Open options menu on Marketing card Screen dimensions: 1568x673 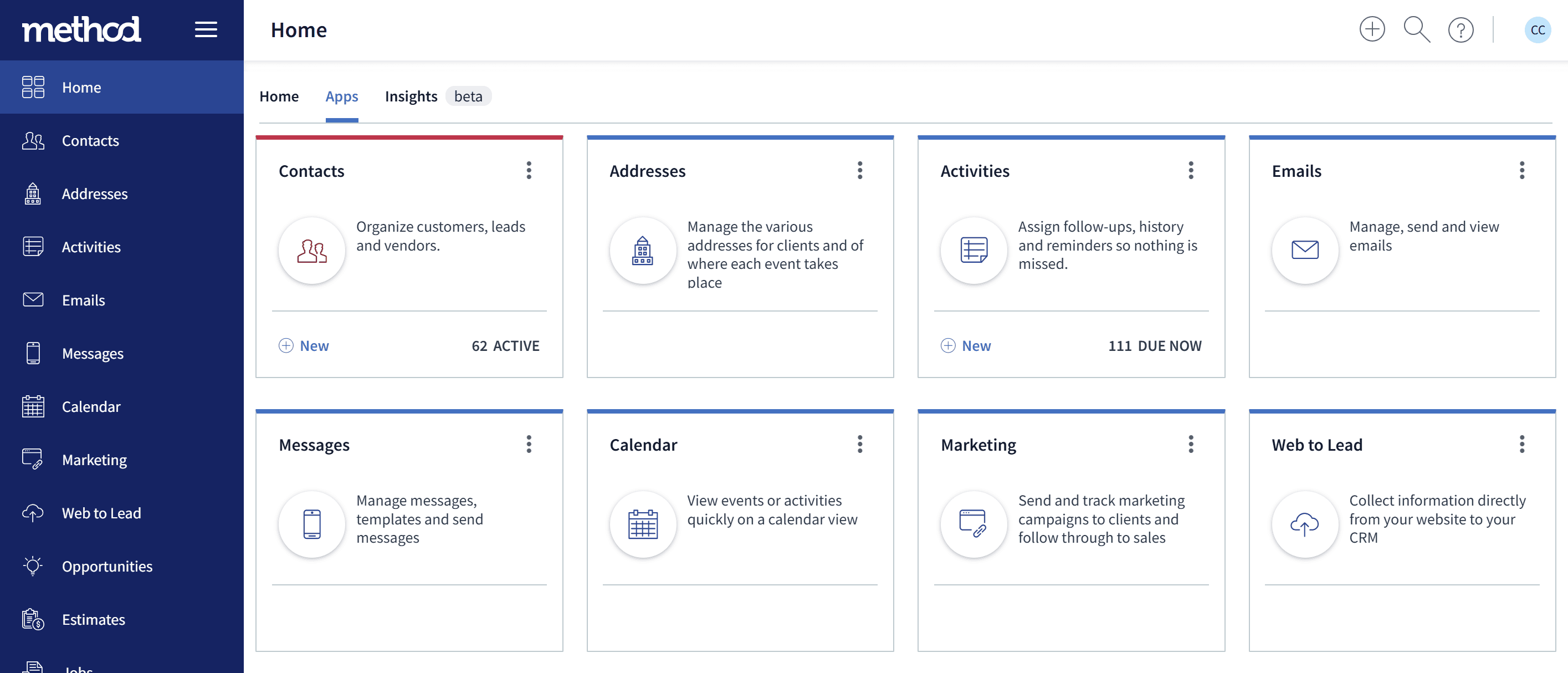pos(1191,445)
